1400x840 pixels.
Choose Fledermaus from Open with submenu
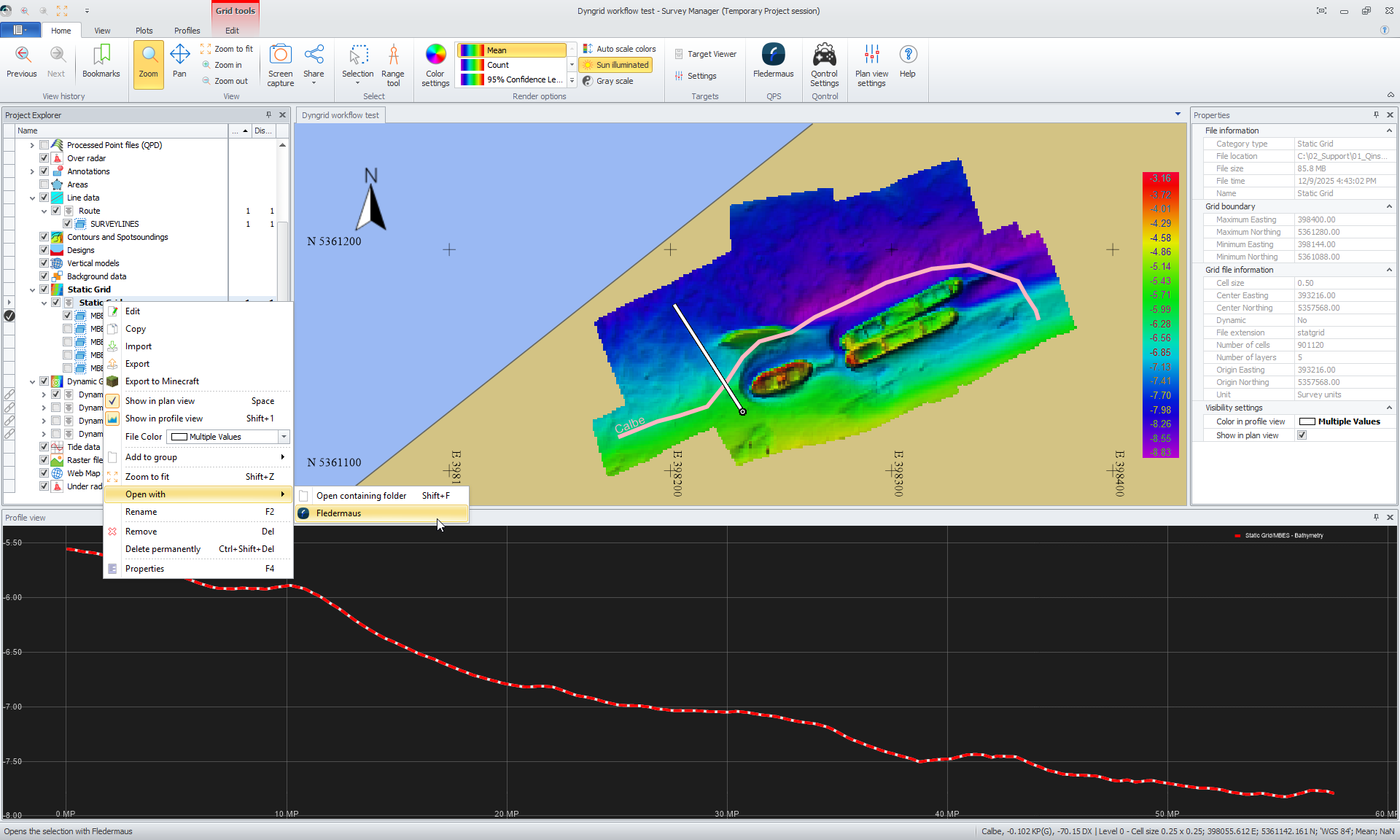(338, 513)
